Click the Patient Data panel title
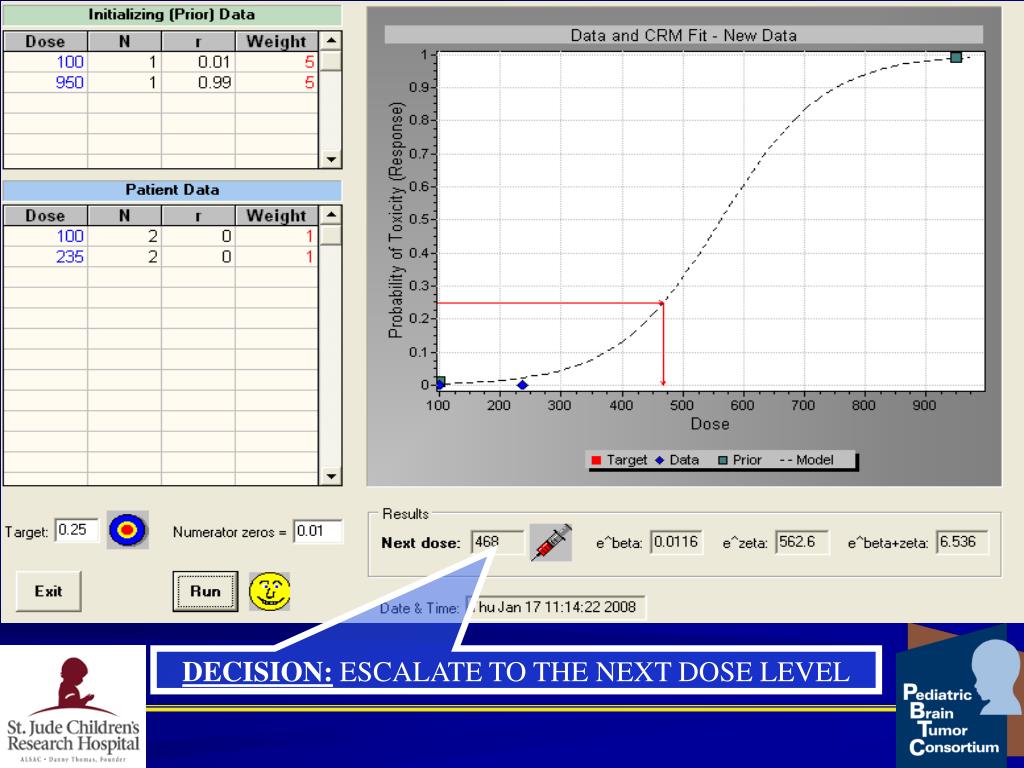The image size is (1024, 768). click(x=172, y=190)
